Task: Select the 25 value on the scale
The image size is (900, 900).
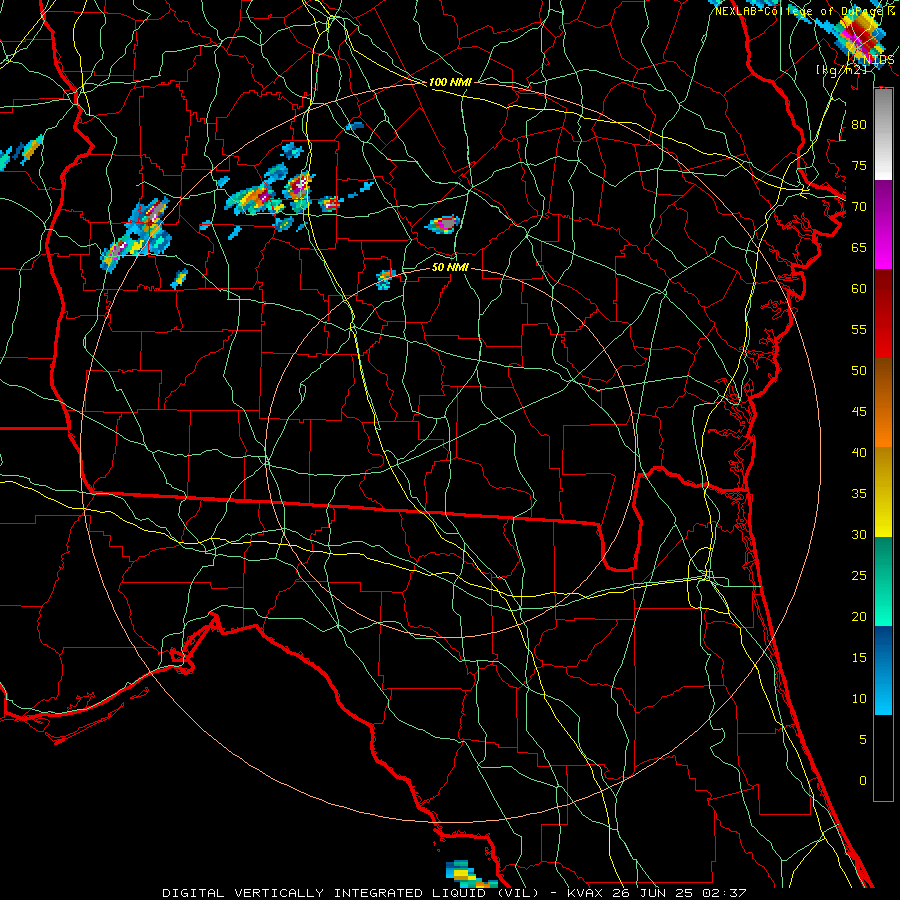Action: point(859,575)
